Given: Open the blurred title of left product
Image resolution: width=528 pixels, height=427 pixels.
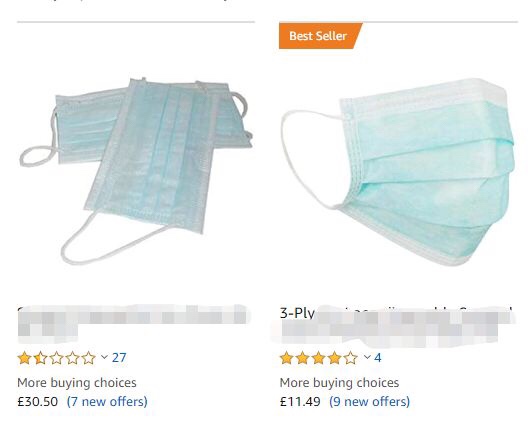Looking at the screenshot, I should (x=134, y=322).
